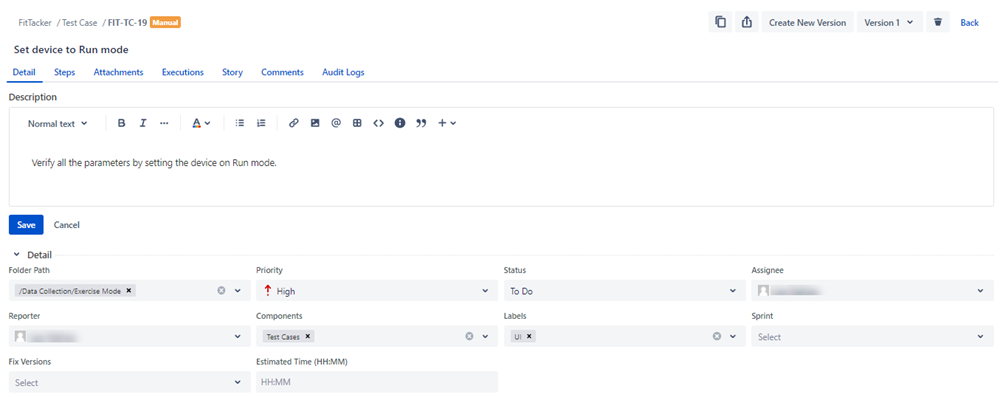1000x397 pixels.
Task: Delete test case with trash icon
Action: pos(938,22)
